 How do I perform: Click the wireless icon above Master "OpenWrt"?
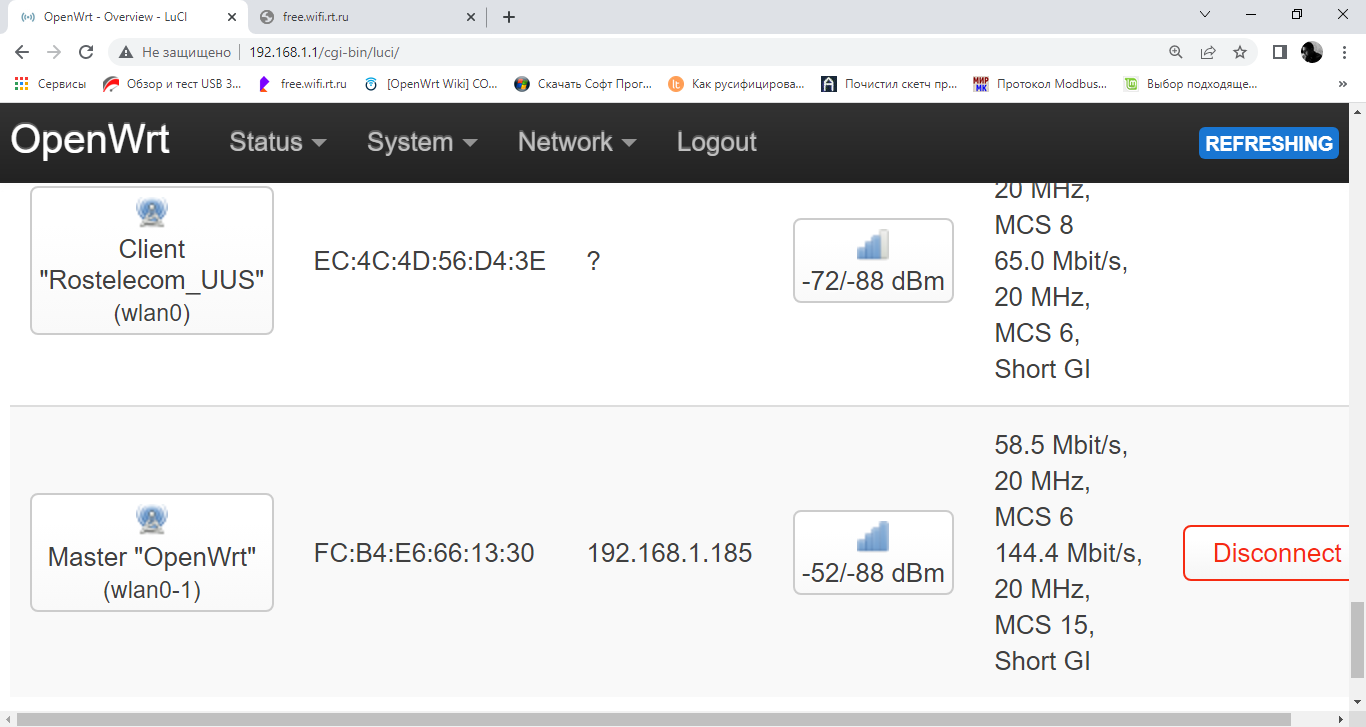pos(152,518)
